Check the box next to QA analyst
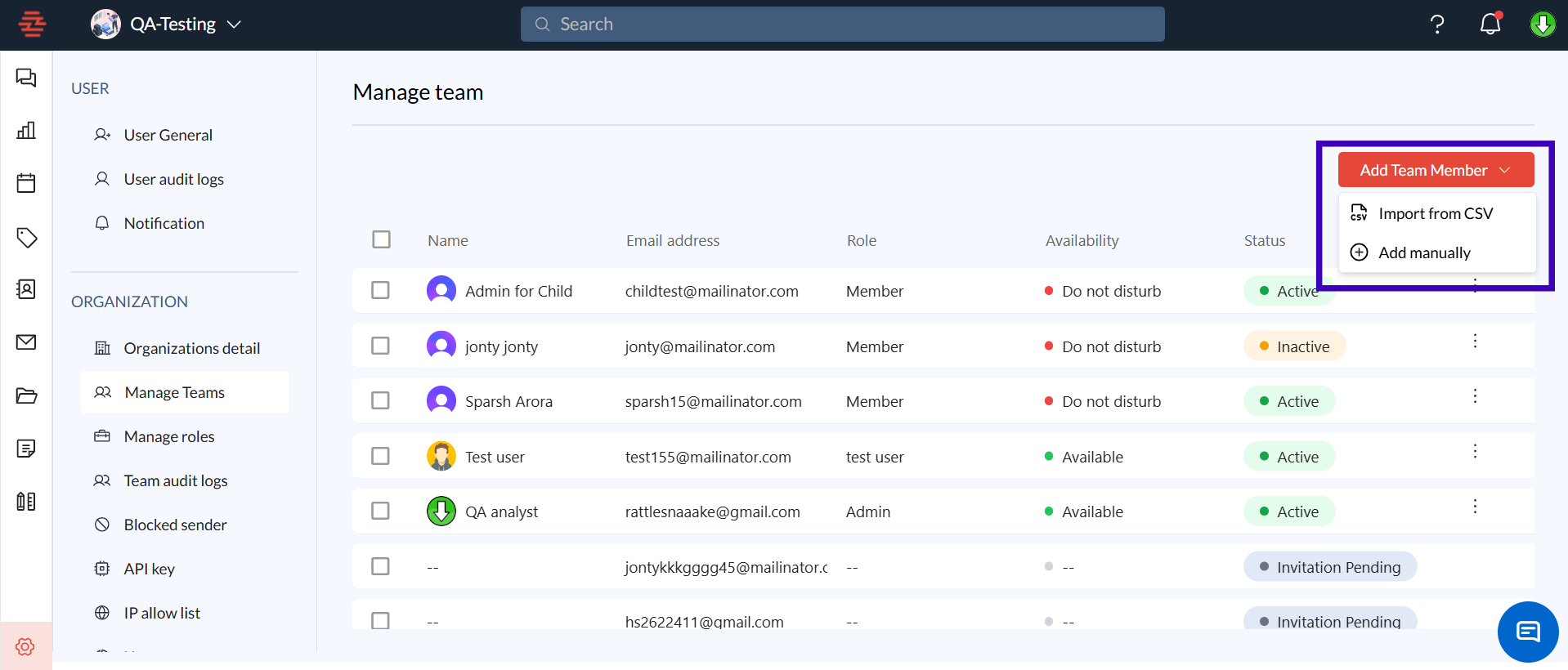1568x670 pixels. coord(380,511)
